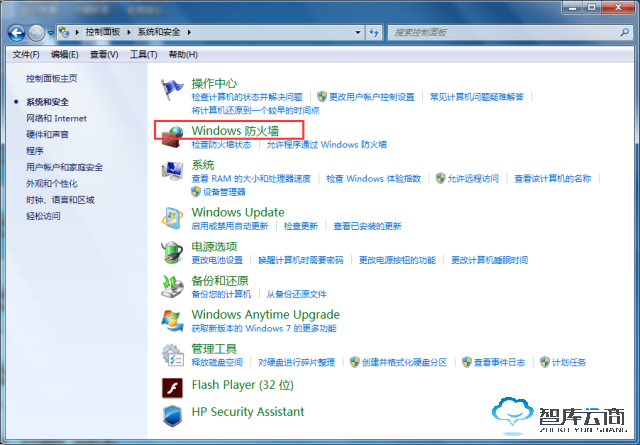Open the 文件(F) menu
The height and width of the screenshot is (445, 640).
tap(26, 54)
